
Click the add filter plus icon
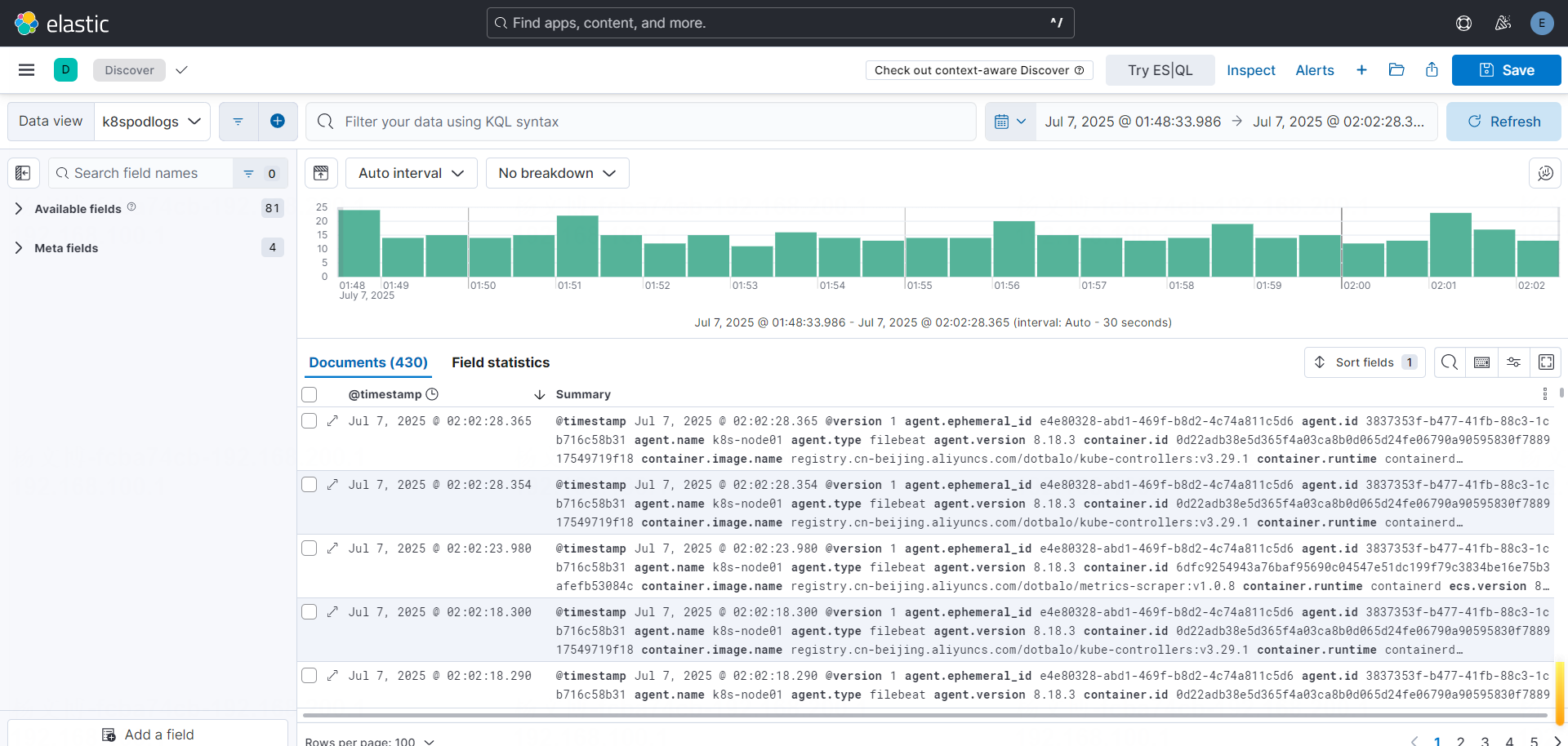pos(278,122)
